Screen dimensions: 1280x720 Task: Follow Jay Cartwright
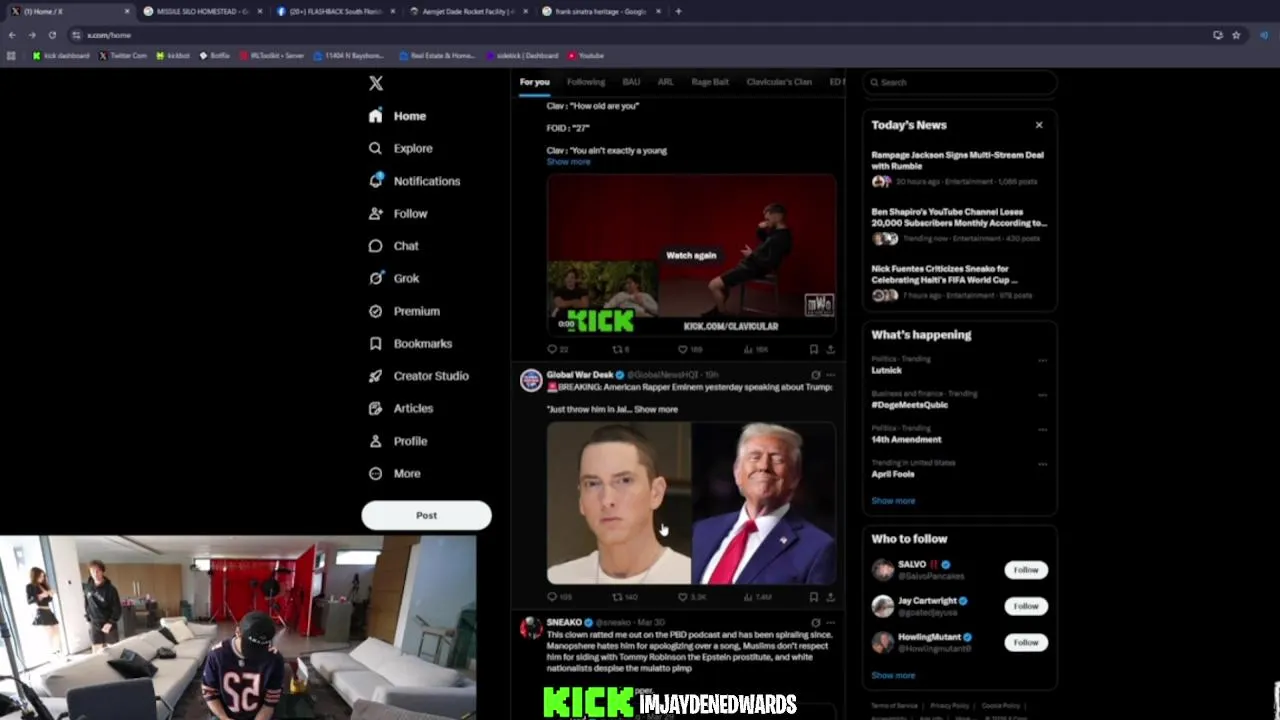pyautogui.click(x=1026, y=606)
